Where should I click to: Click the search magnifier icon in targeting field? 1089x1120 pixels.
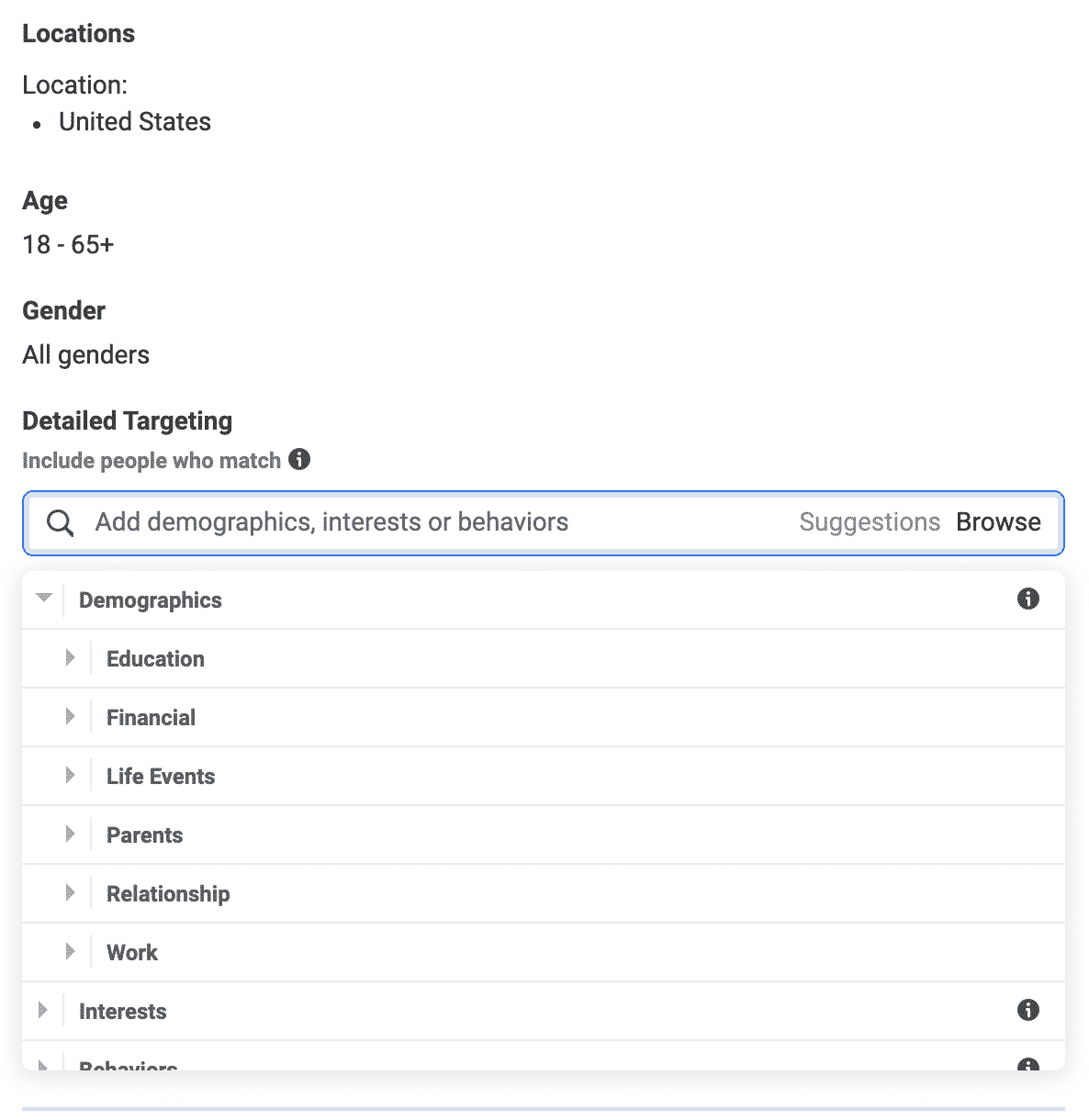[61, 523]
